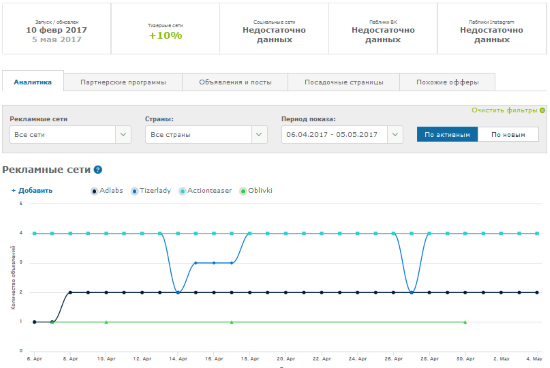Expand the Страны dropdown arrow
The width and height of the screenshot is (550, 368).
pos(259,134)
